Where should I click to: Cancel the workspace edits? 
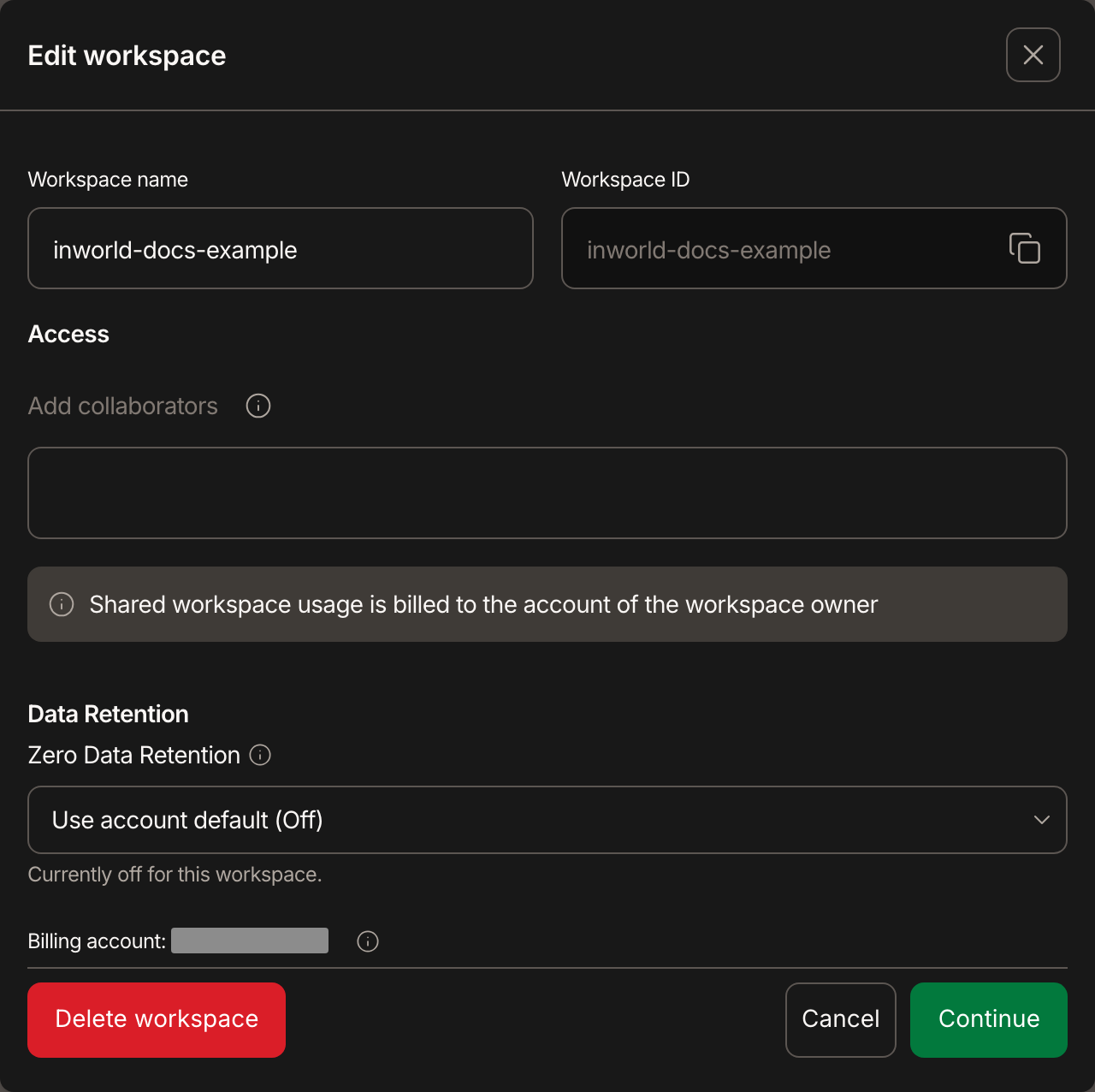(x=841, y=1020)
